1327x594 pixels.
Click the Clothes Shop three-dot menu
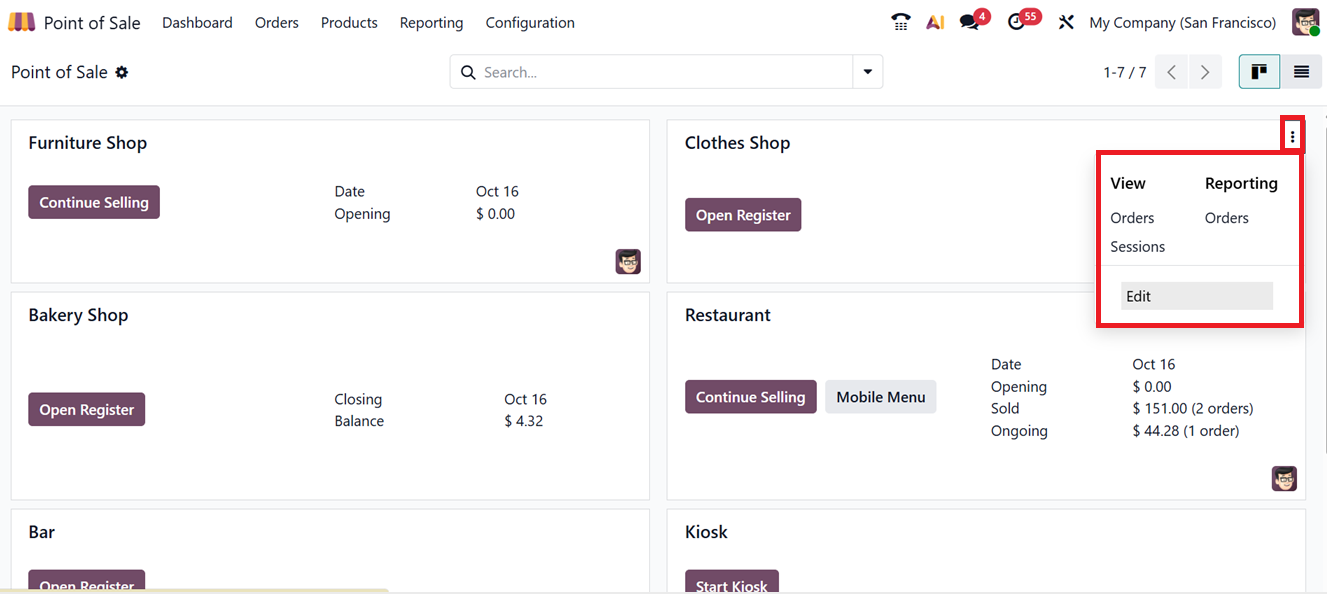[1292, 137]
